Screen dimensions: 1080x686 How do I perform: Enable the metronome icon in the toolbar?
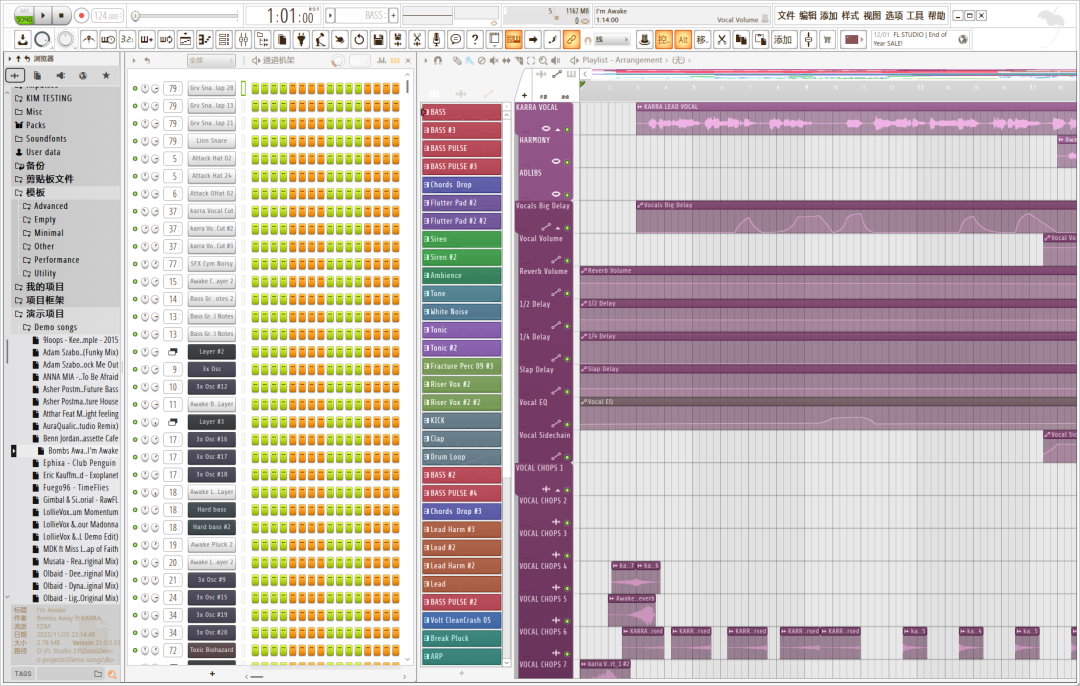click(x=86, y=39)
